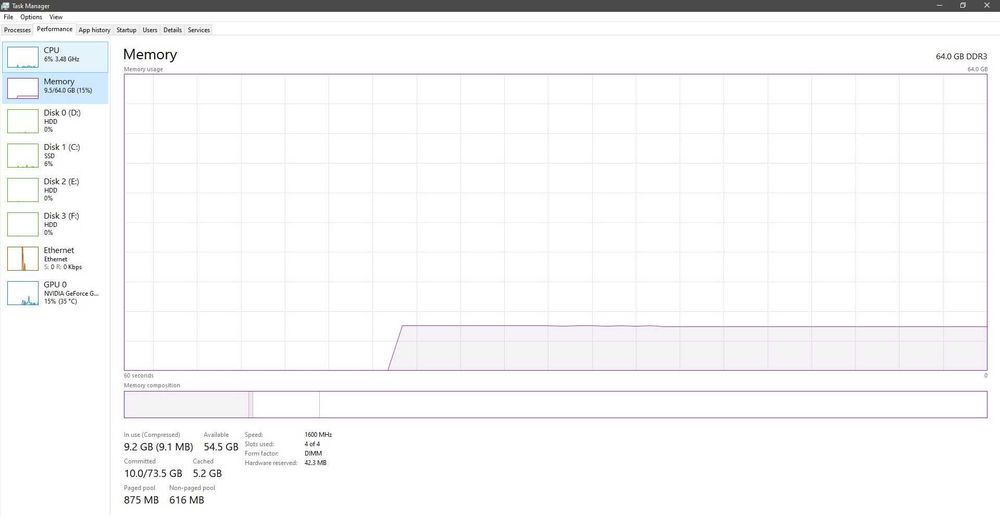The image size is (1000, 519).
Task: Select the Disk 2 (E:) graph thumbnail
Action: click(22, 190)
